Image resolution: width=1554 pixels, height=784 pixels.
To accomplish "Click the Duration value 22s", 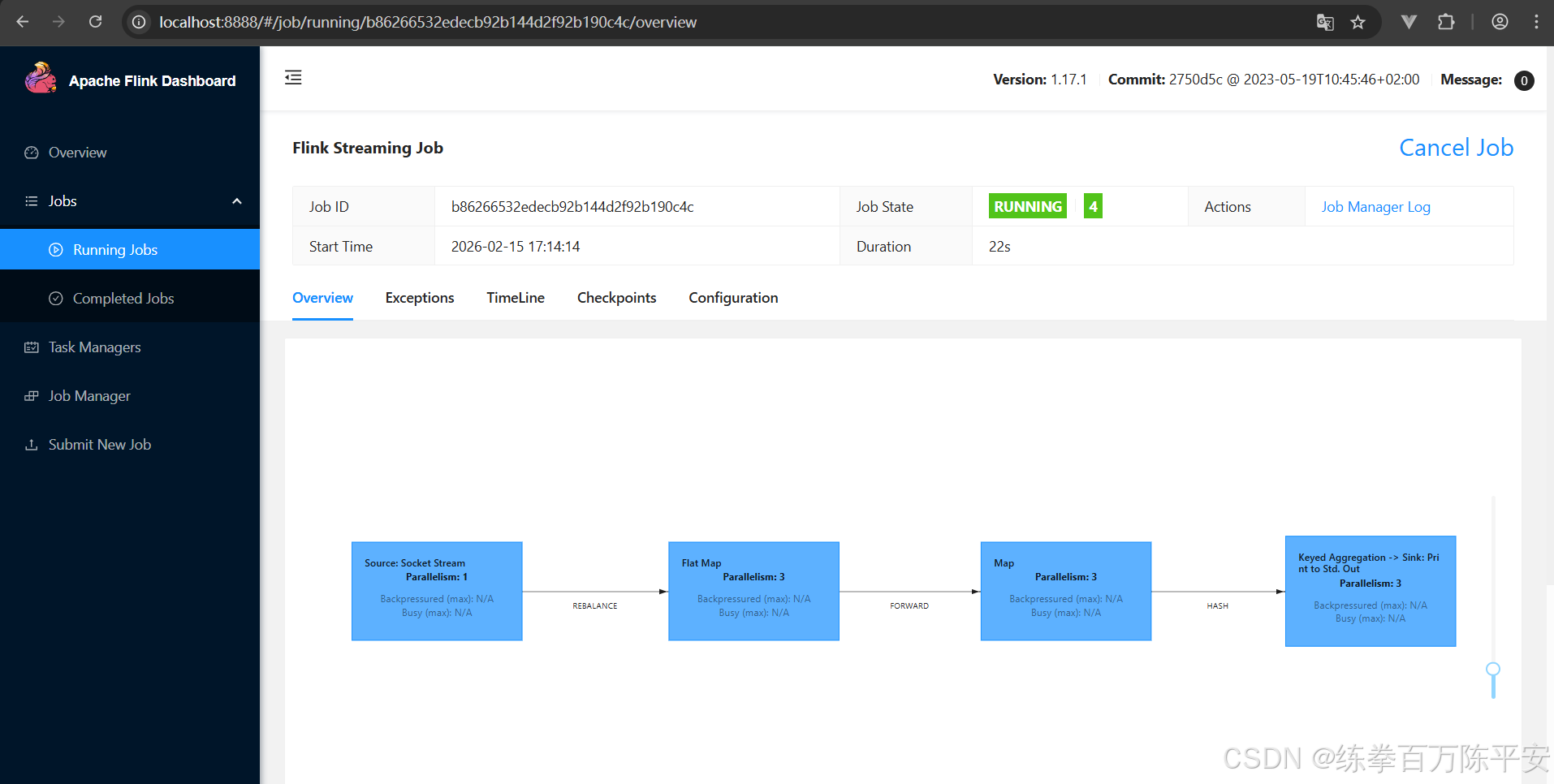I will coord(999,247).
